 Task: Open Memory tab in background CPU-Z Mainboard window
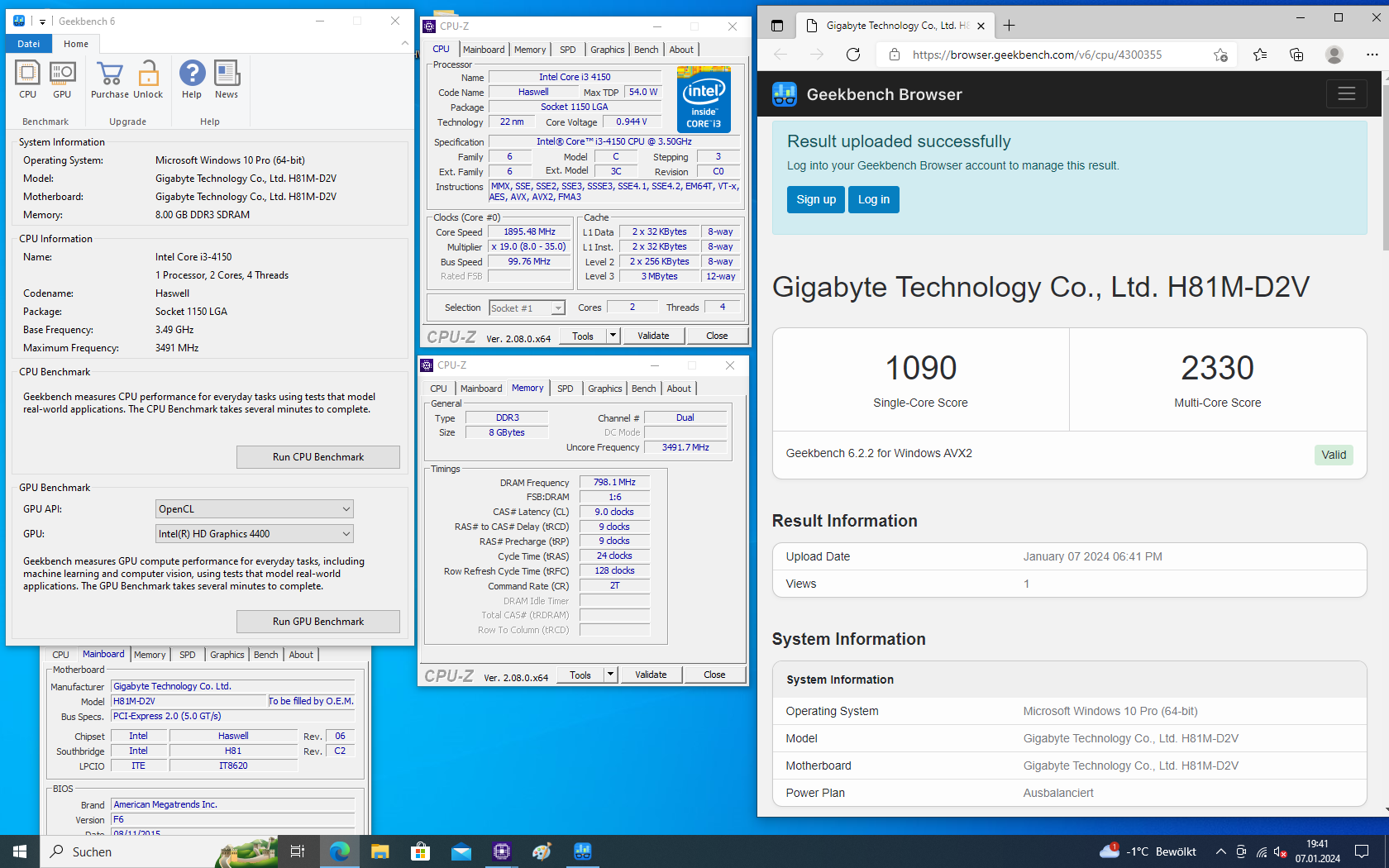150,655
